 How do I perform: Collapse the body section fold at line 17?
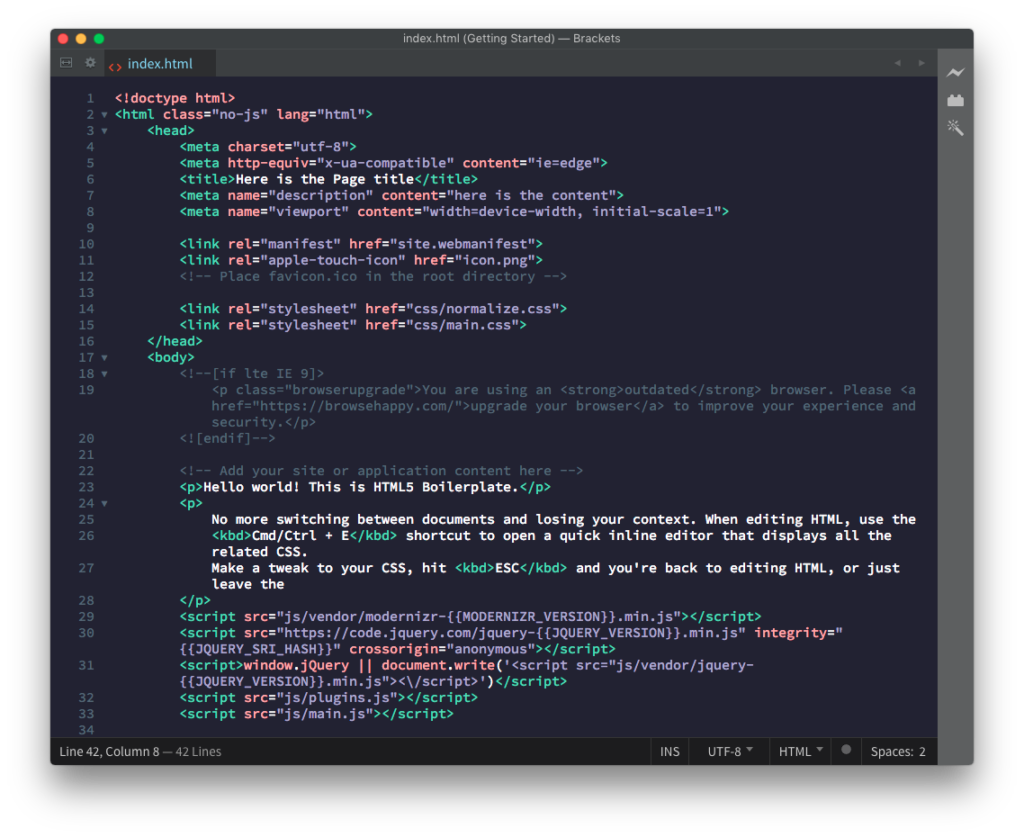pos(104,358)
